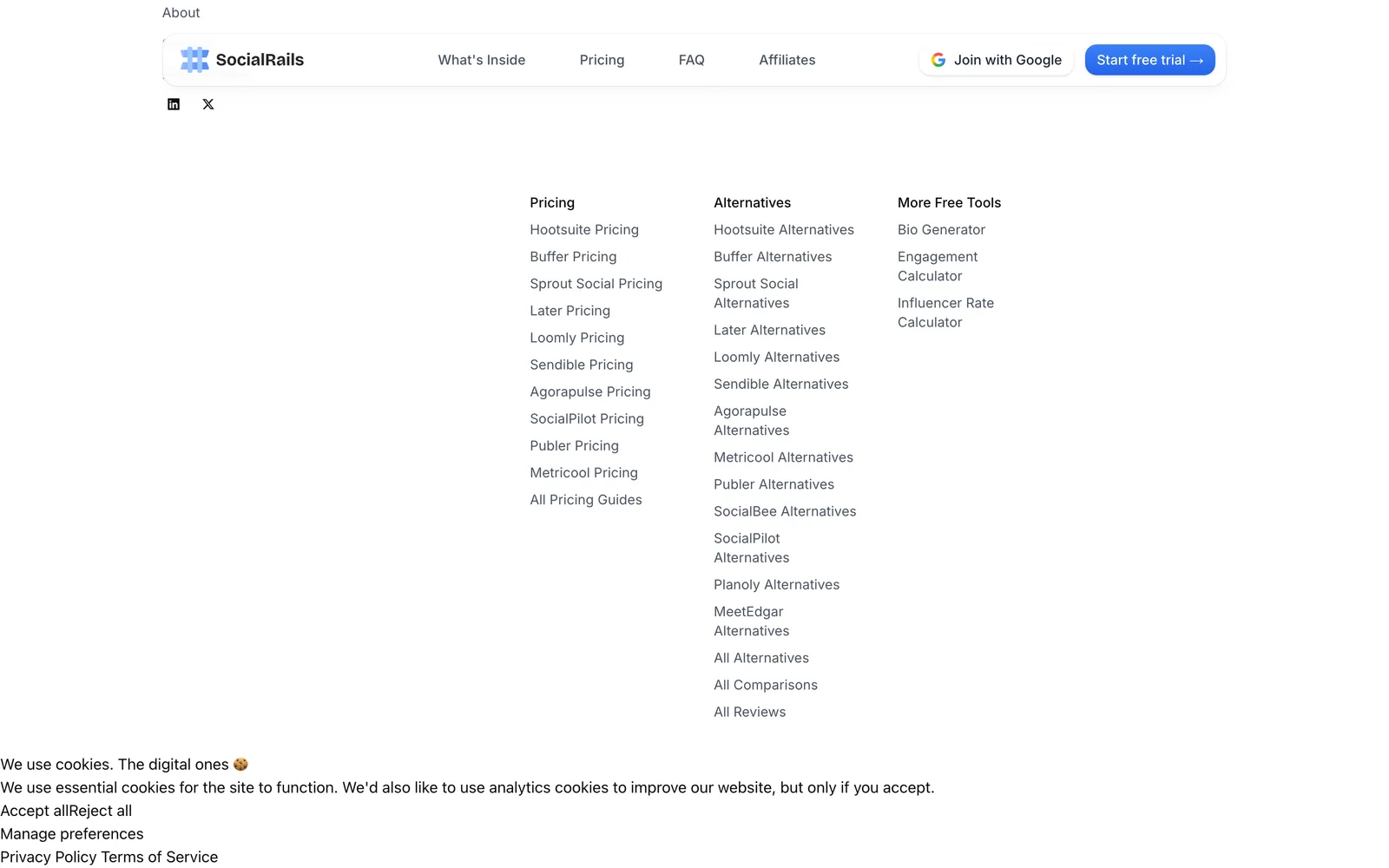Click the Start free trial button

coord(1150,60)
